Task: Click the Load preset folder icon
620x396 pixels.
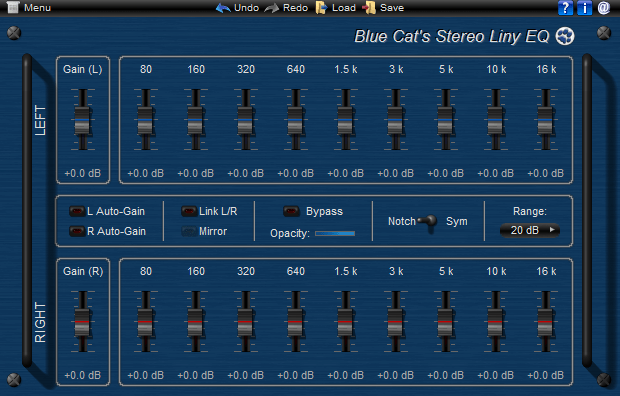Action: click(x=321, y=8)
